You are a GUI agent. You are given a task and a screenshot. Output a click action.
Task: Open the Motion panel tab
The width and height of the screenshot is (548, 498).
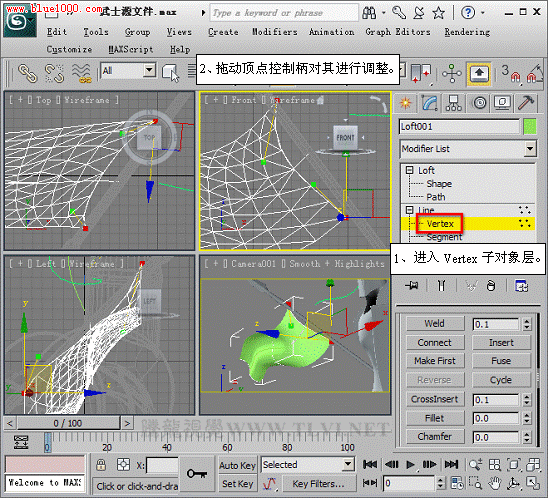pos(480,103)
